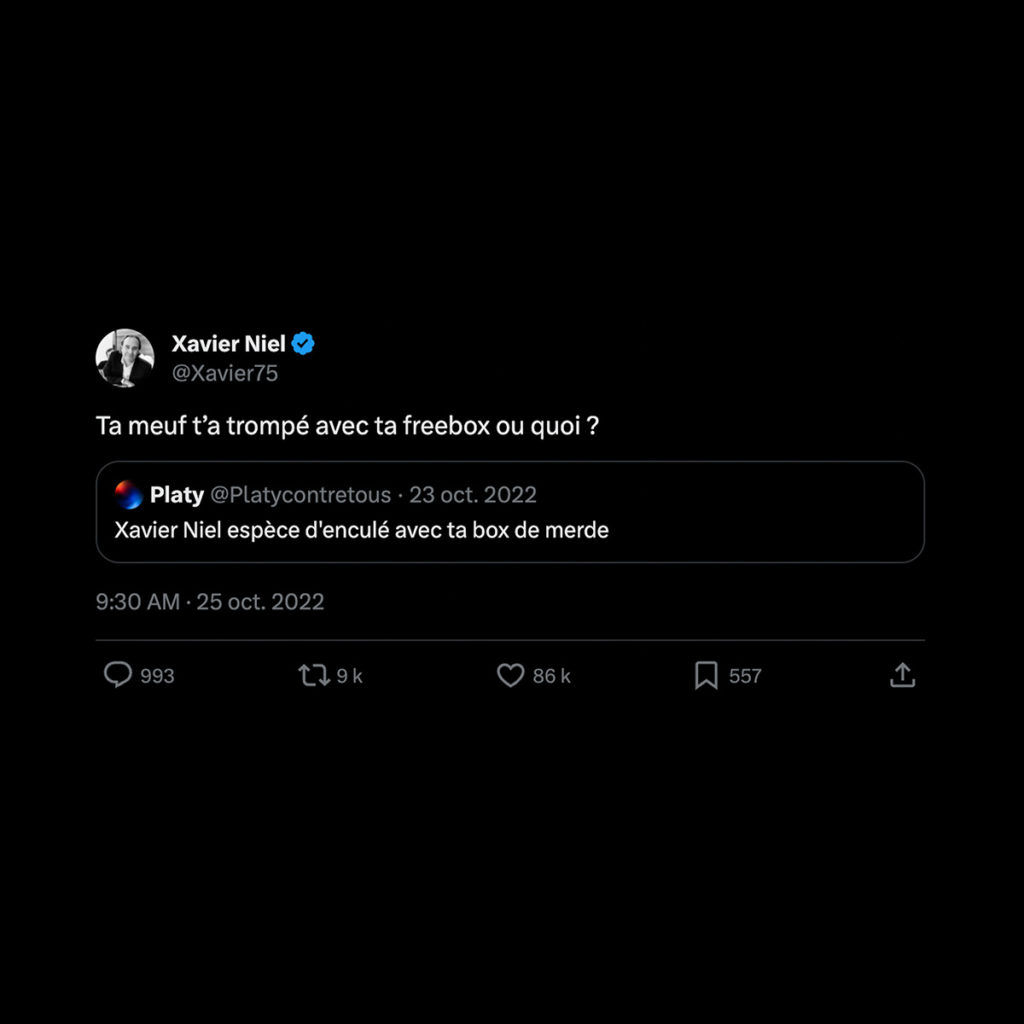Click the 23 oct. 2022 quote date
Image resolution: width=1024 pixels, height=1024 pixels.
(473, 494)
